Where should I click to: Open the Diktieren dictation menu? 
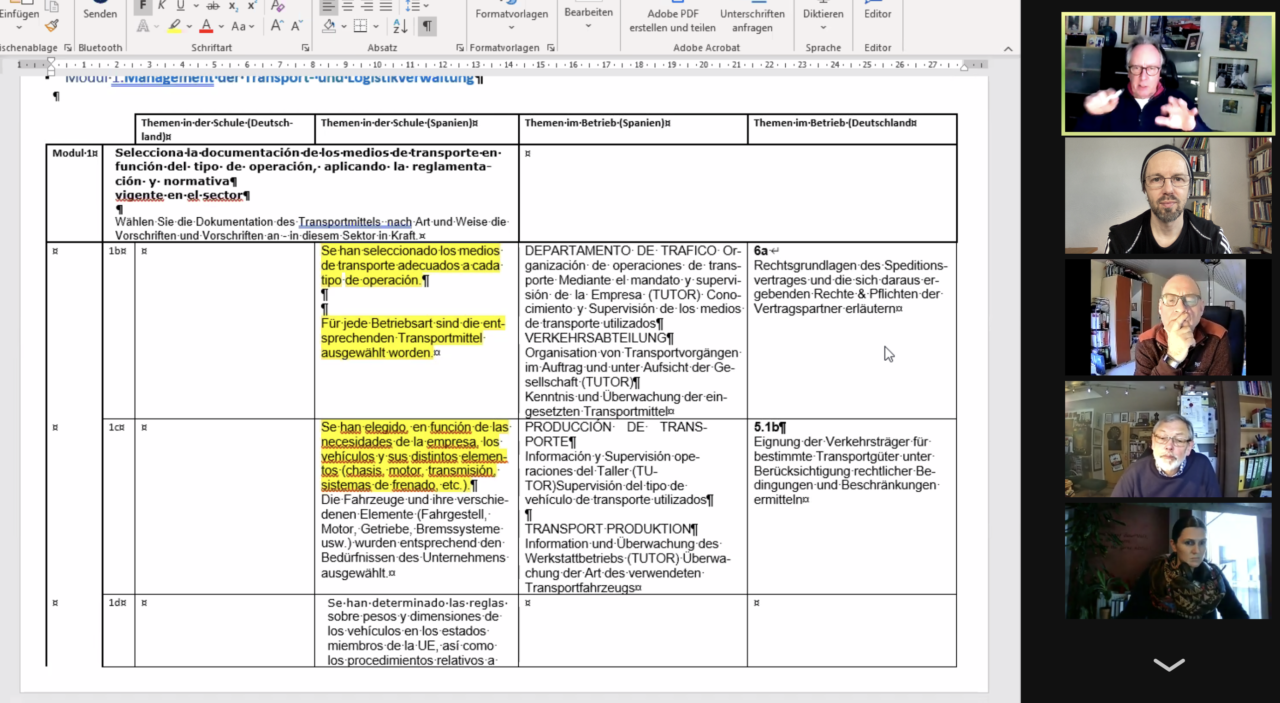pyautogui.click(x=823, y=14)
